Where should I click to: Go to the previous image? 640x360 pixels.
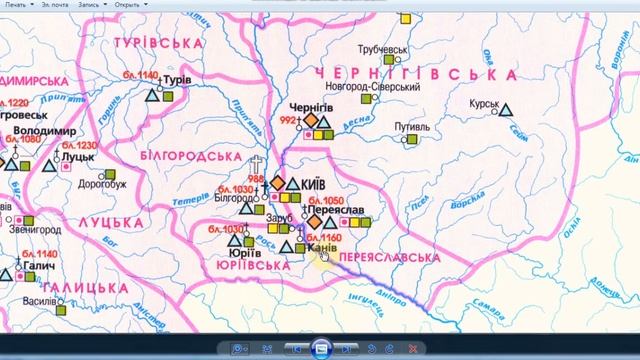297,349
